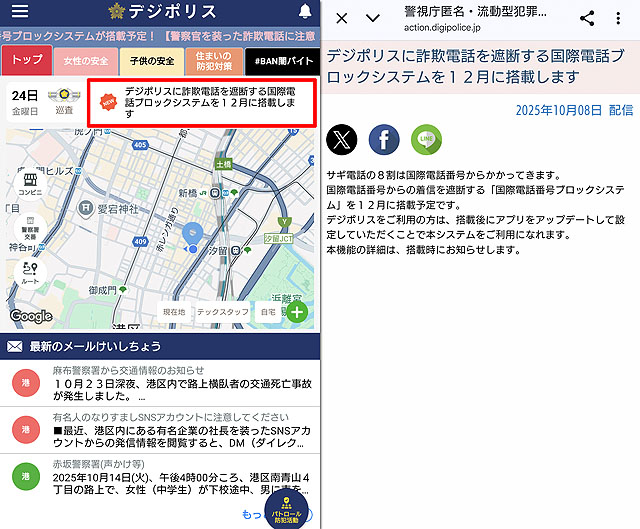This screenshot has width=640, height=529.
Task: Open the hamburger menu in Digi Police
Action: (x=19, y=12)
